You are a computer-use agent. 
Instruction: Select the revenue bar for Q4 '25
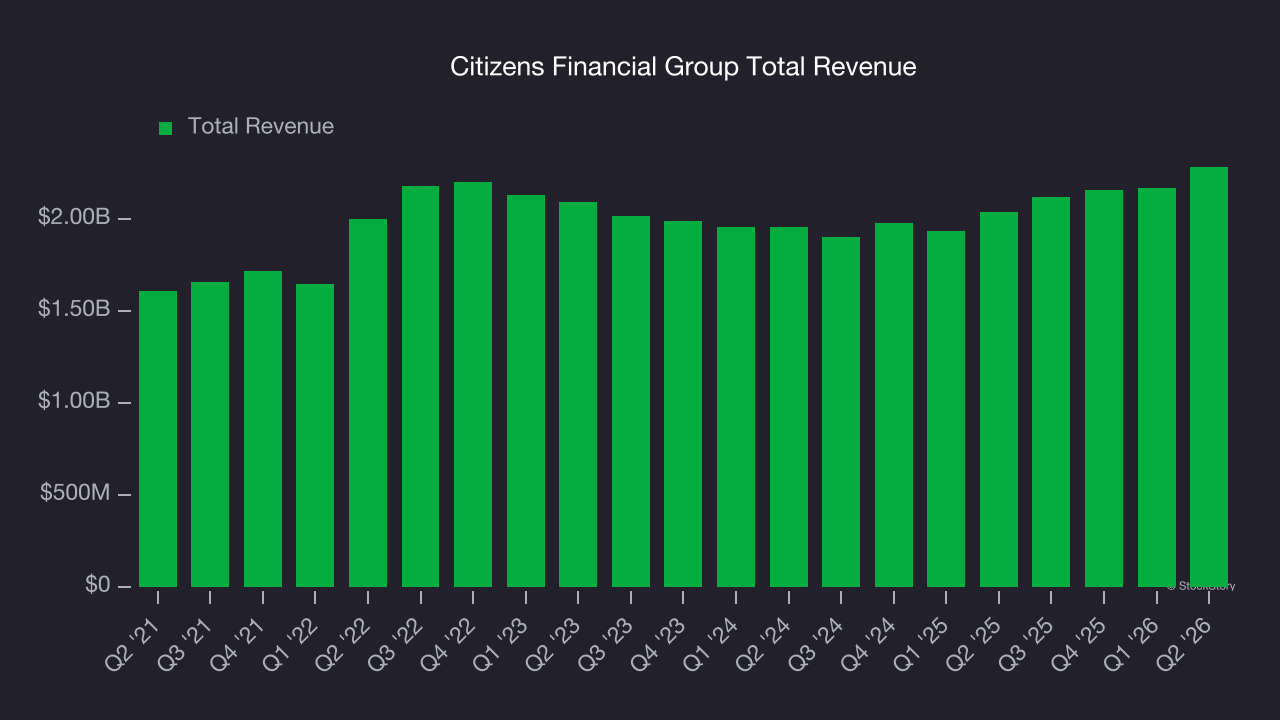[x=1104, y=388]
